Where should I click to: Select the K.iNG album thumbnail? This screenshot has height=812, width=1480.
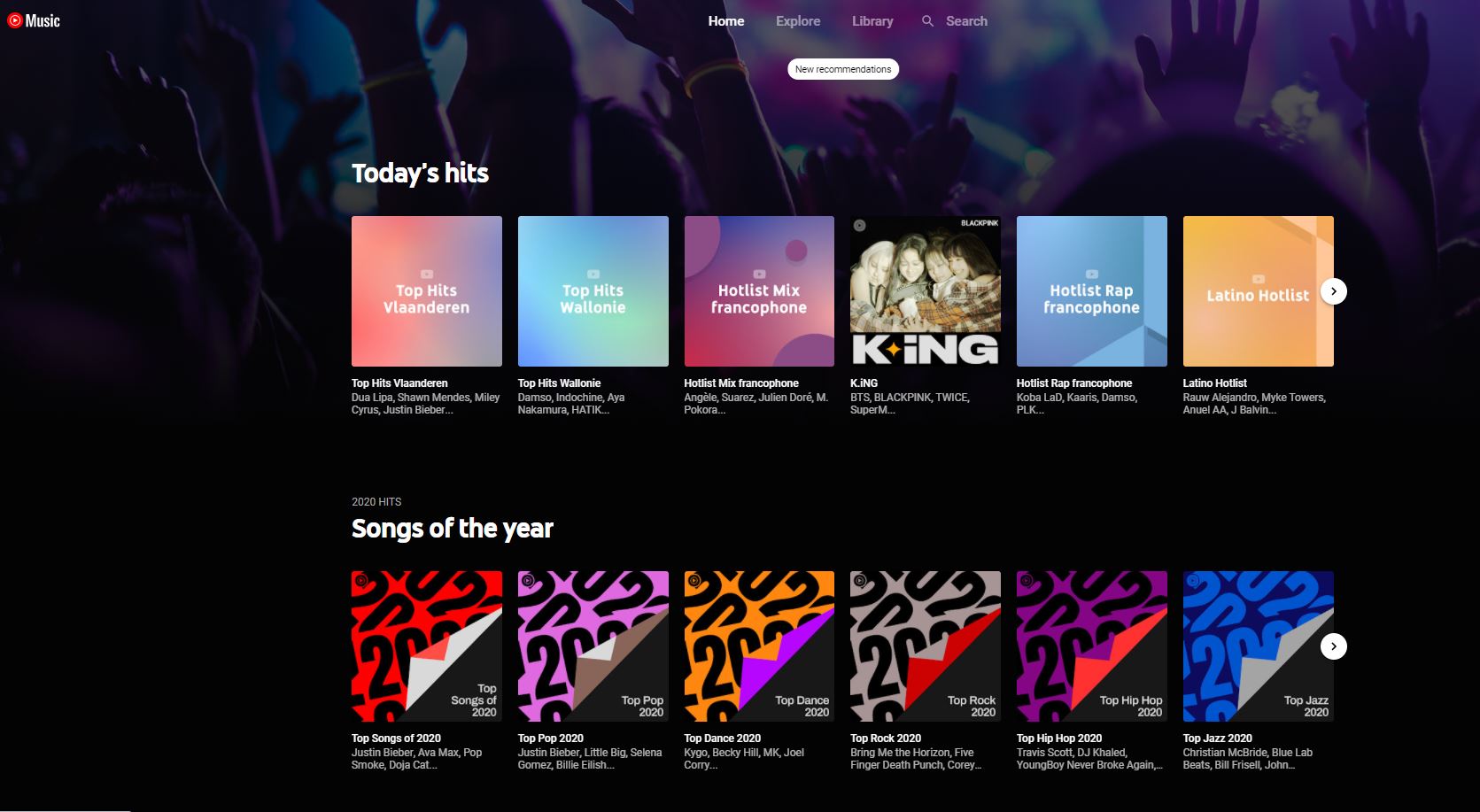[925, 291]
